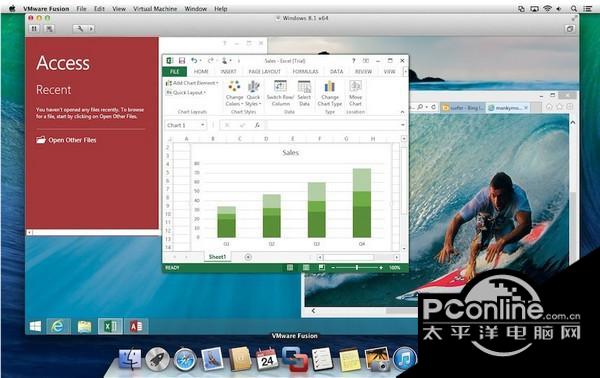Click Excel vertical scrollbar down arrow
600x378 pixels.
[403, 249]
